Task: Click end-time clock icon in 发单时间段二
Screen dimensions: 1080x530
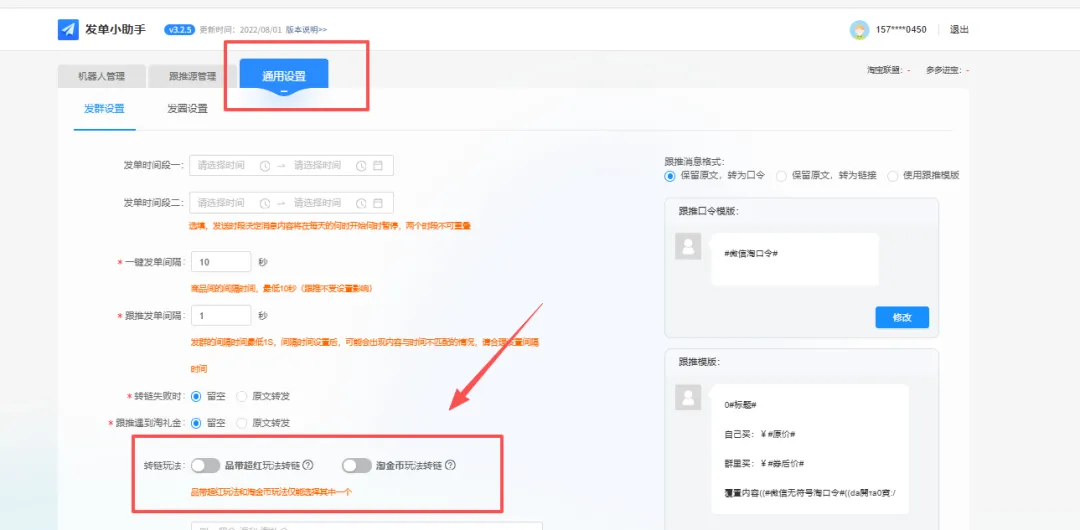Action: tap(362, 203)
